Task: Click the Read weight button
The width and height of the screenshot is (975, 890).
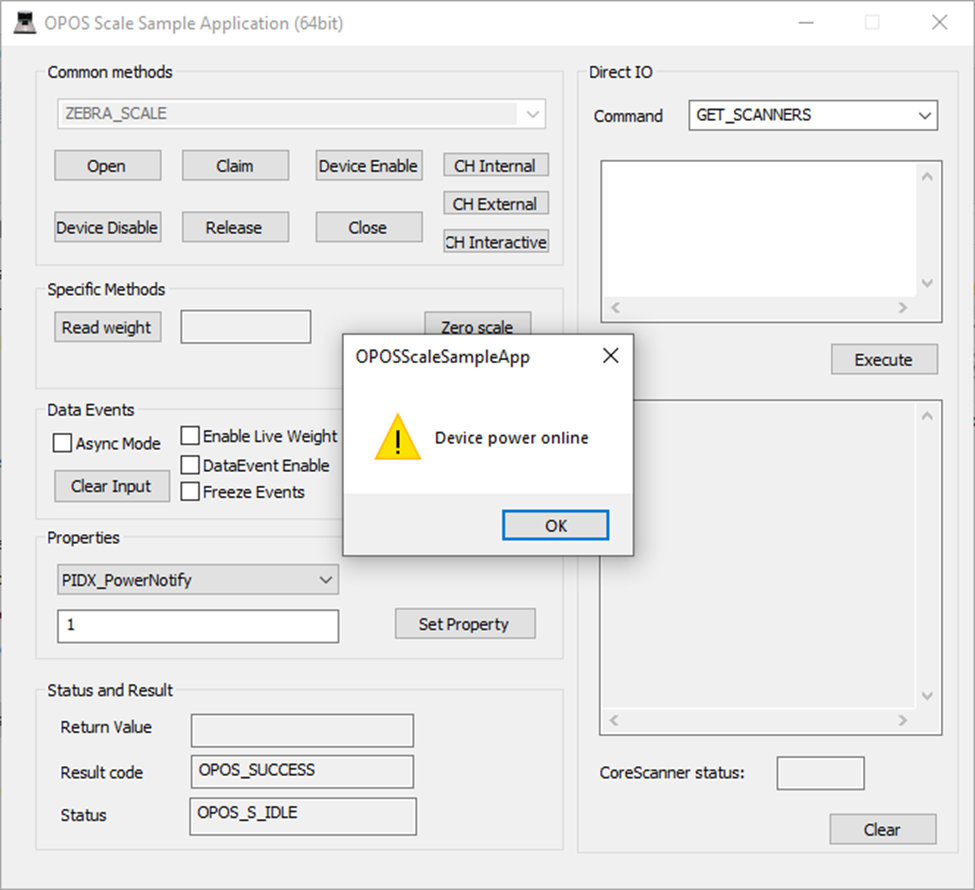Action: 108,327
